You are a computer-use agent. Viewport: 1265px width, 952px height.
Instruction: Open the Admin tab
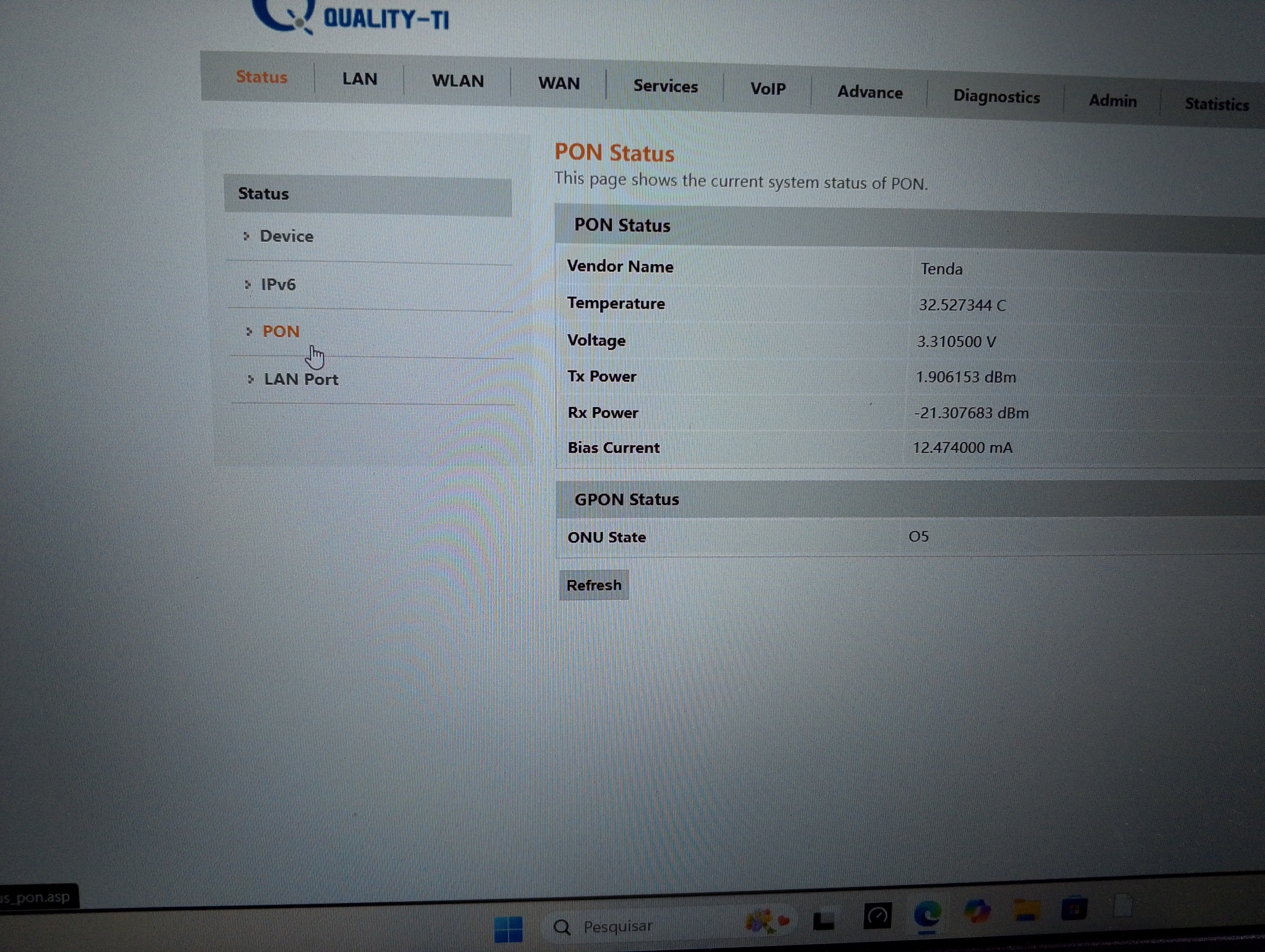1112,101
